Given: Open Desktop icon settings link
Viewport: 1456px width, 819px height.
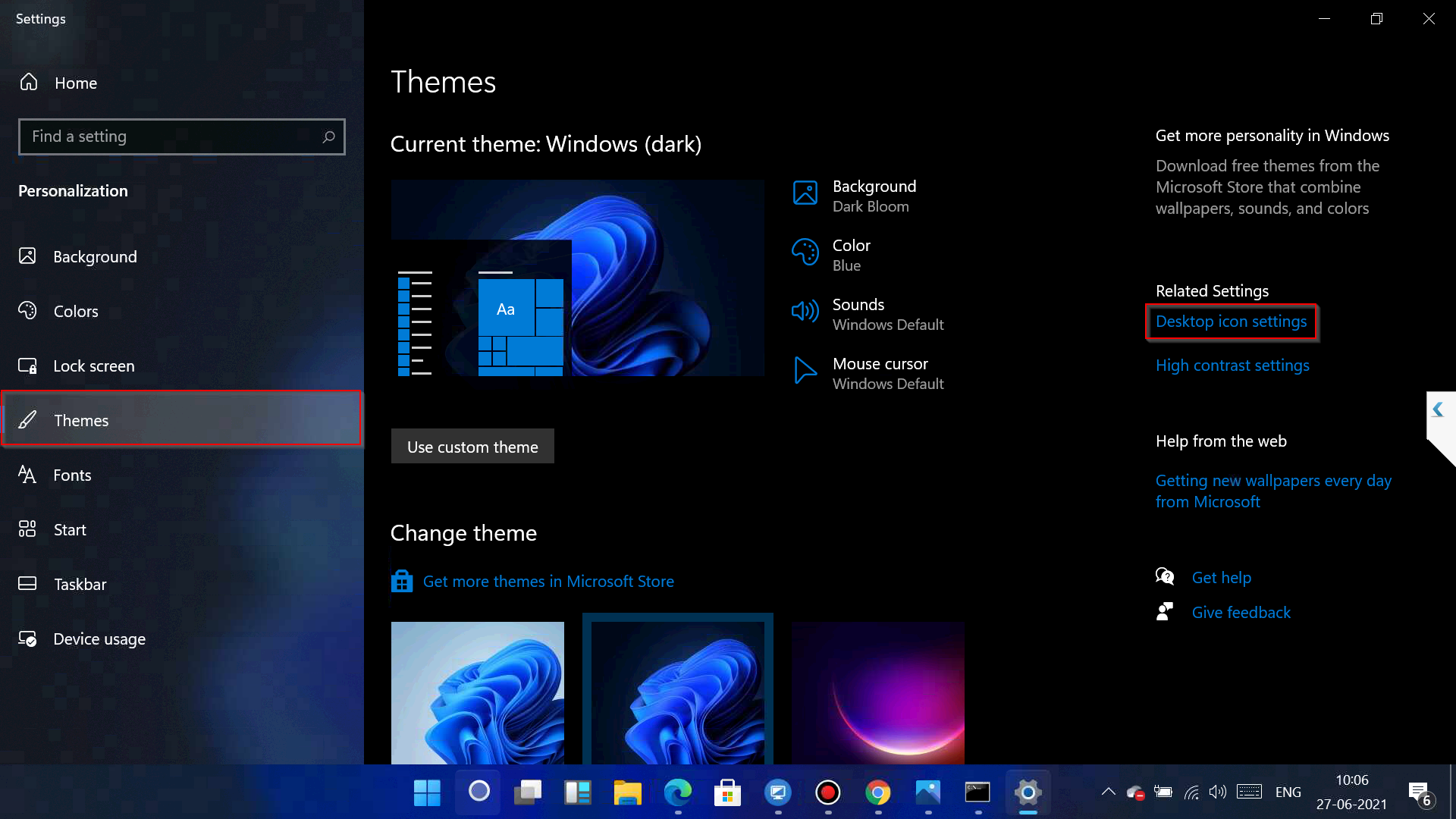Looking at the screenshot, I should [x=1231, y=321].
